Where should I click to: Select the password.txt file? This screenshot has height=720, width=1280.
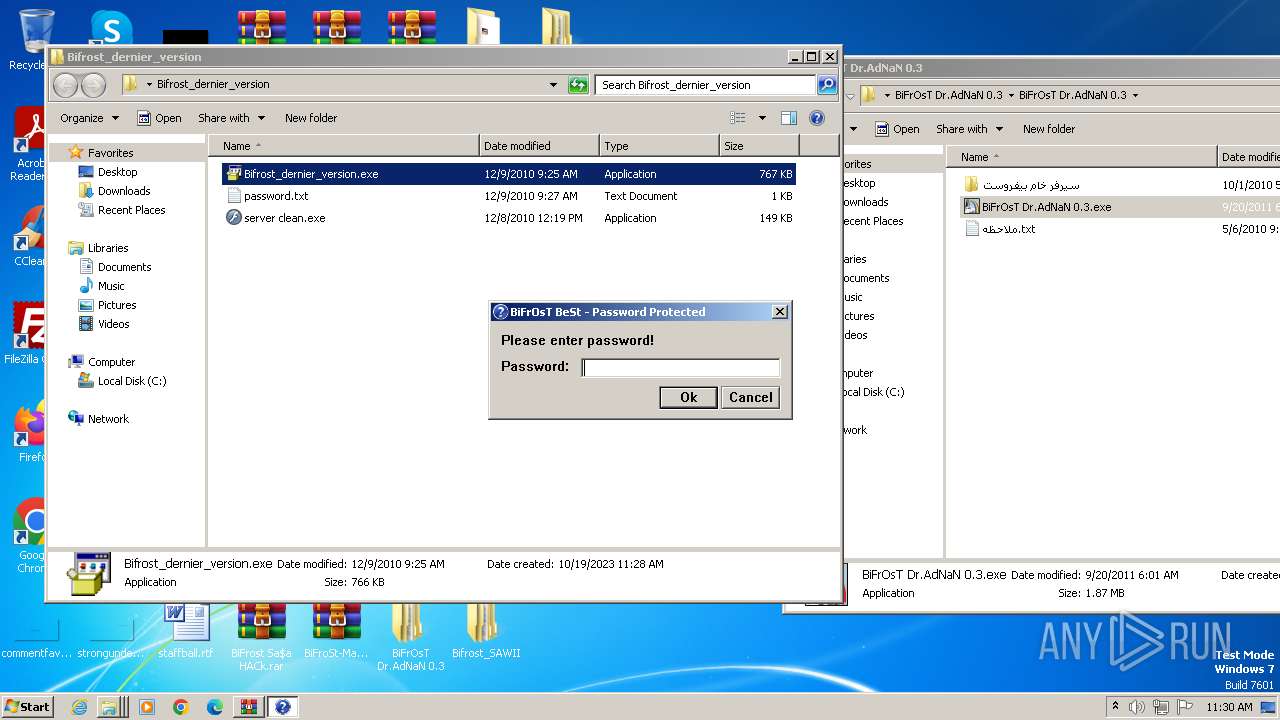coord(509,196)
